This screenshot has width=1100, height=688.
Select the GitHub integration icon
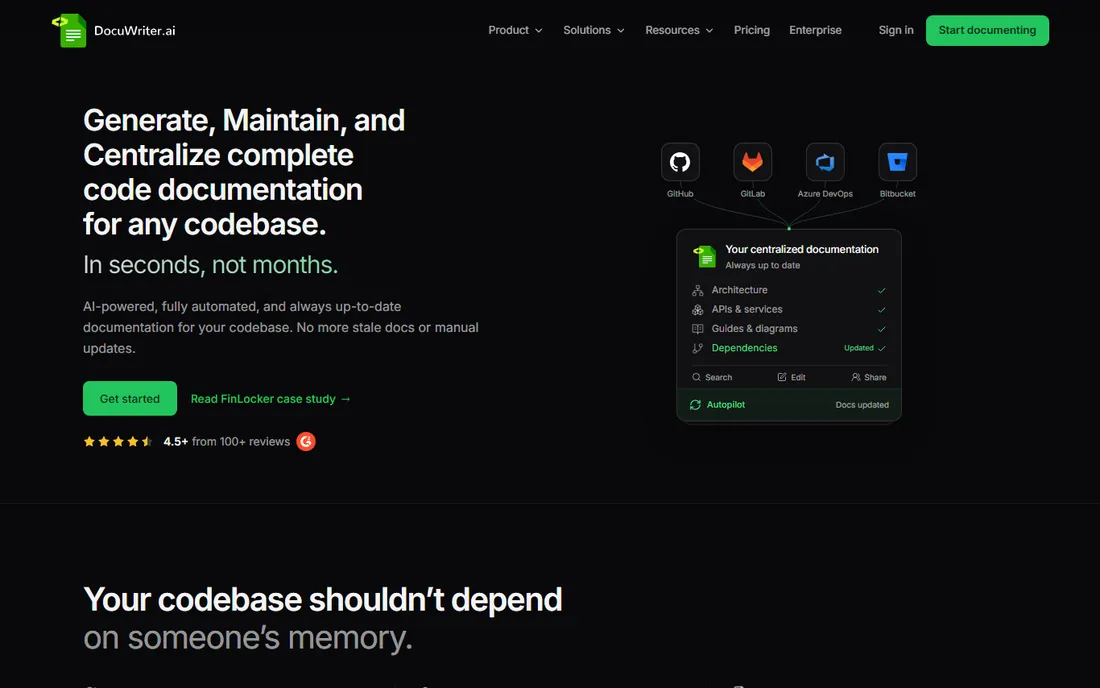click(x=680, y=162)
